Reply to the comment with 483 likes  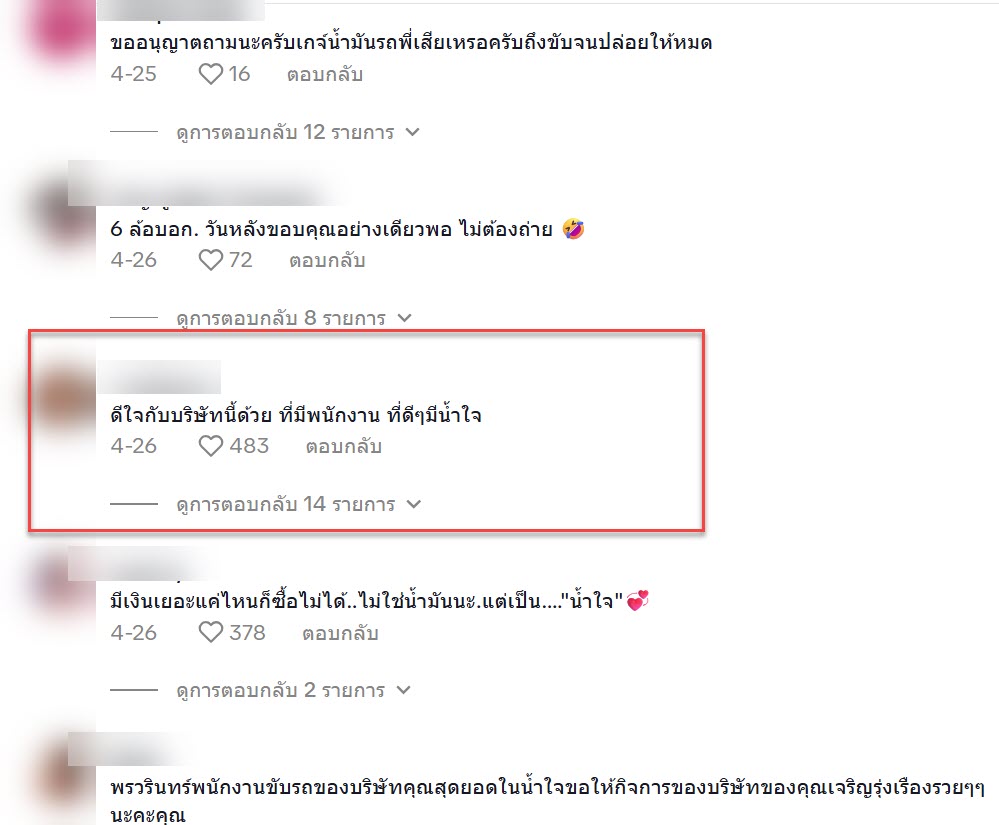[343, 447]
